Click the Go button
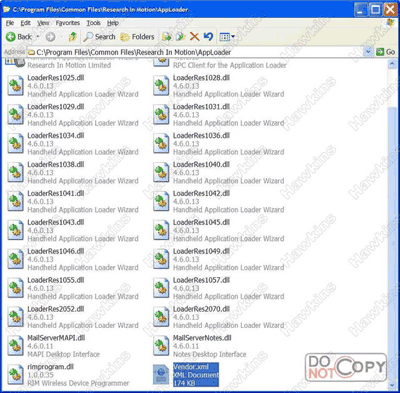Screen dimensions: 400x393 pyautogui.click(x=386, y=52)
